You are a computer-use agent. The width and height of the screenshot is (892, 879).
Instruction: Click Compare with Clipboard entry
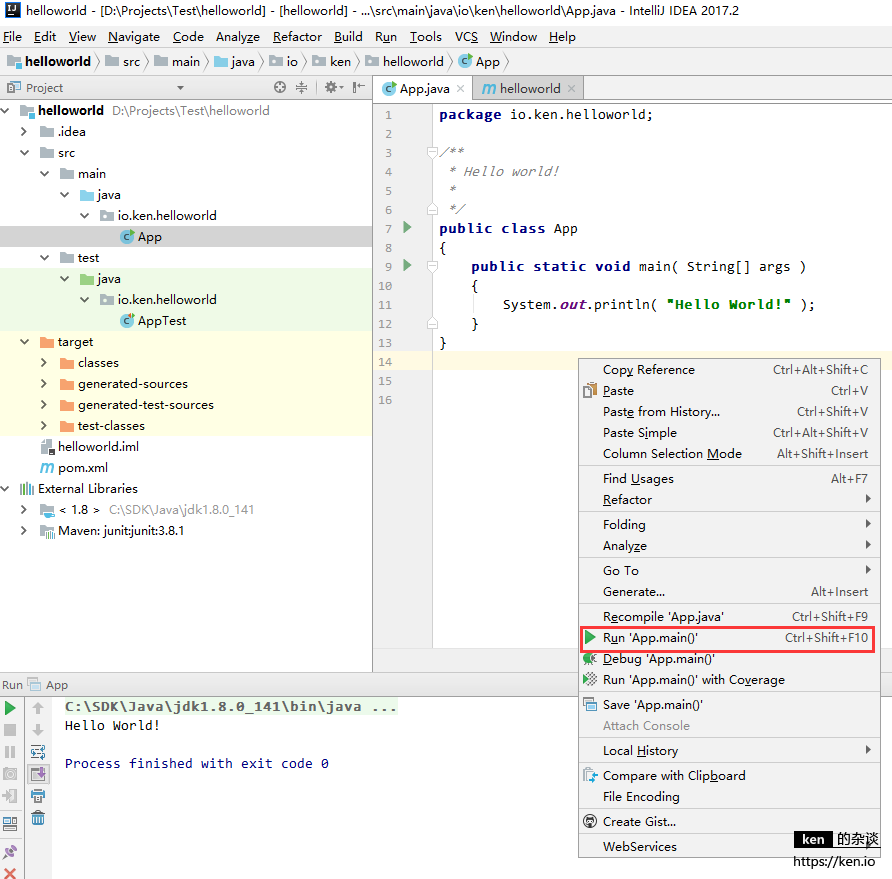729,775
